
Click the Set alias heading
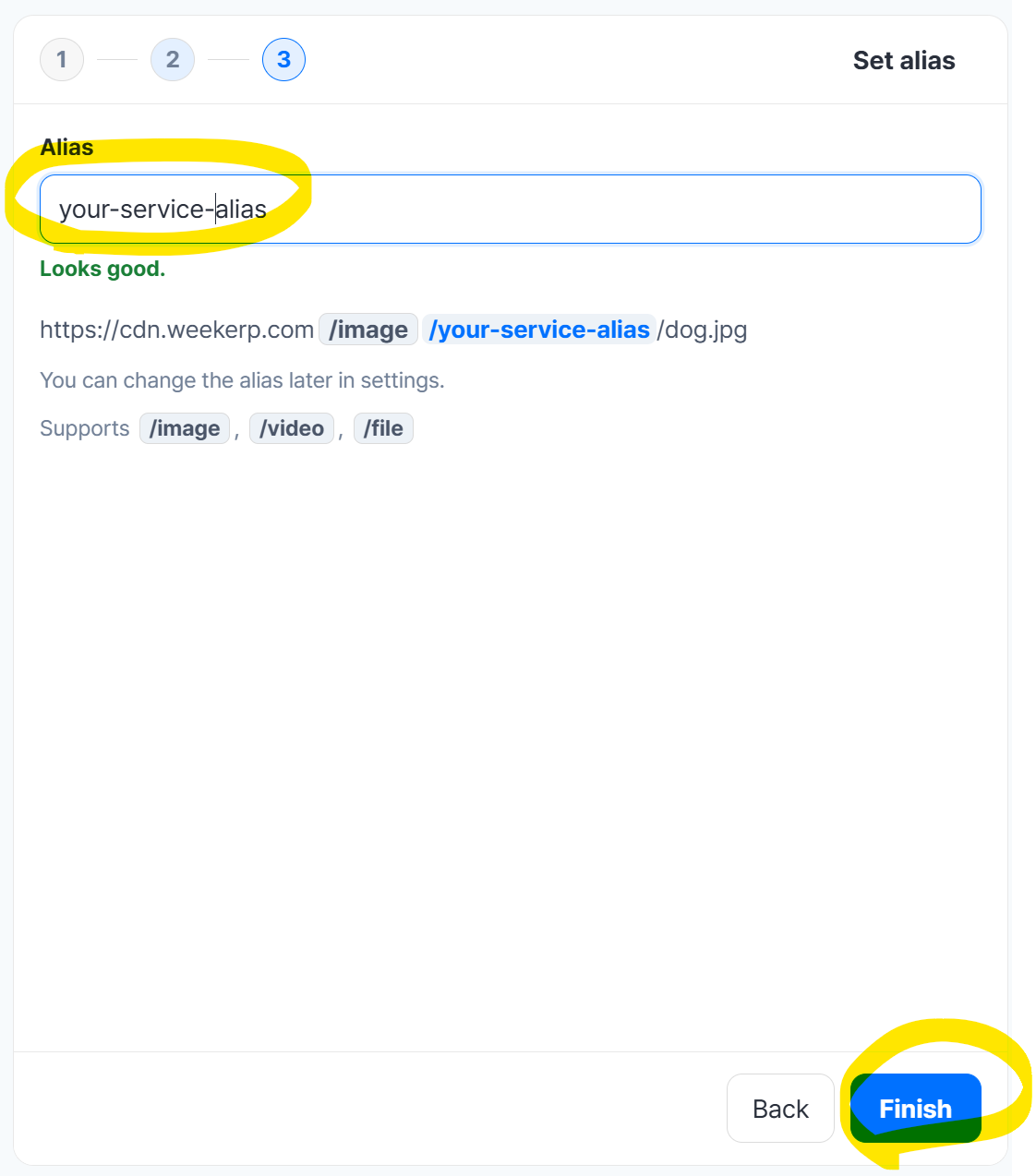tap(904, 61)
